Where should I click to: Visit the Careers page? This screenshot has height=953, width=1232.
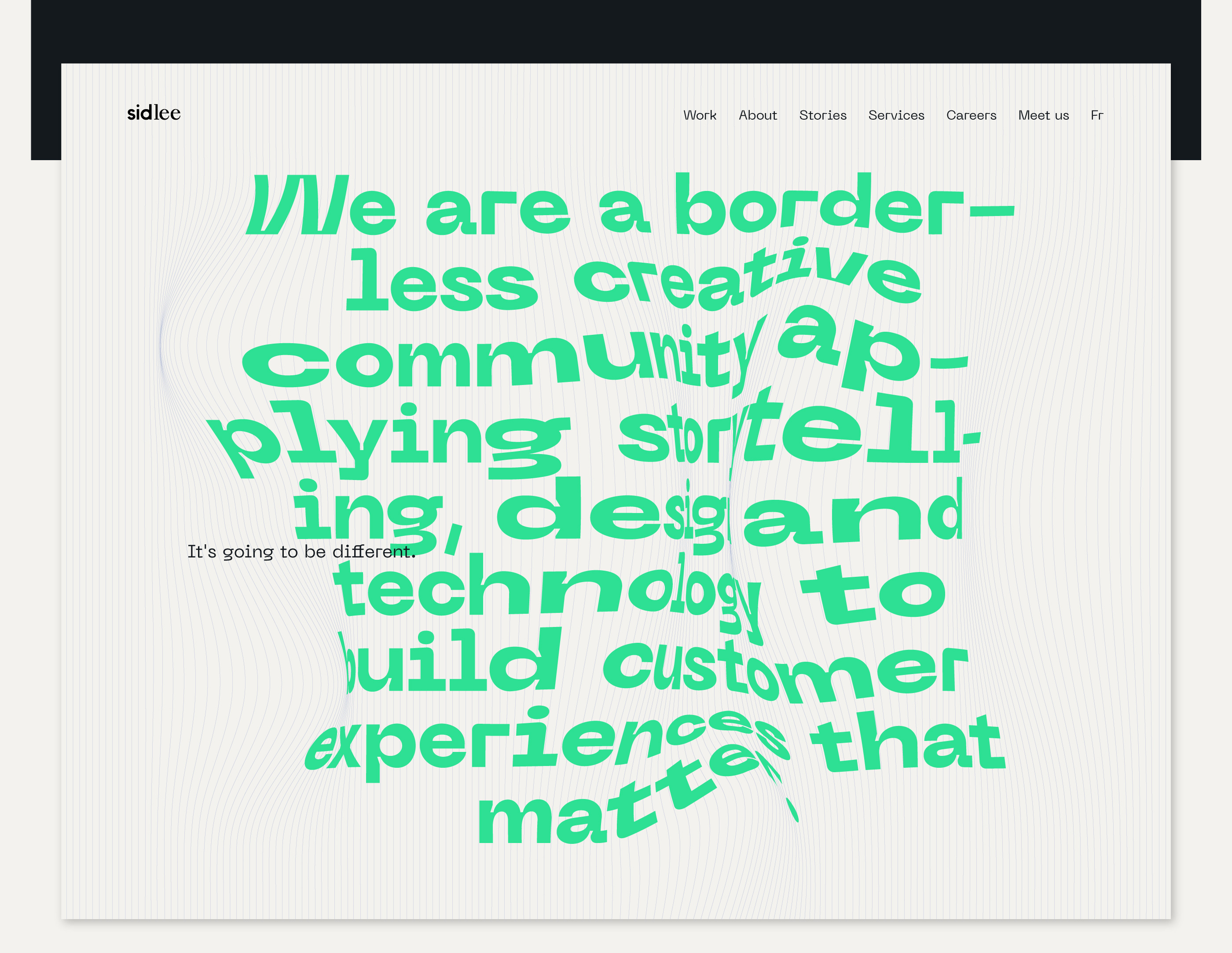click(971, 115)
